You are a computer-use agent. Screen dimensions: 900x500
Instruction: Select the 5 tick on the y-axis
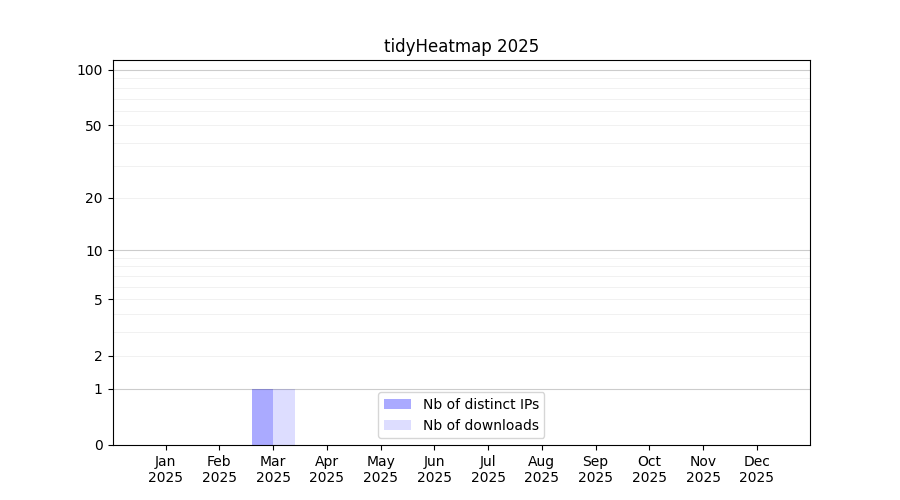(97, 300)
